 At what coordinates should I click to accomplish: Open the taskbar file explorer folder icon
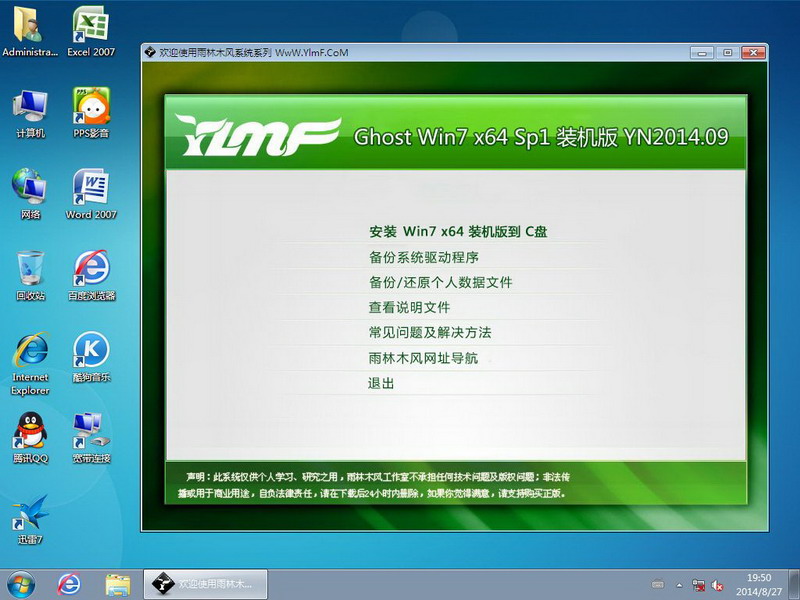tap(117, 585)
